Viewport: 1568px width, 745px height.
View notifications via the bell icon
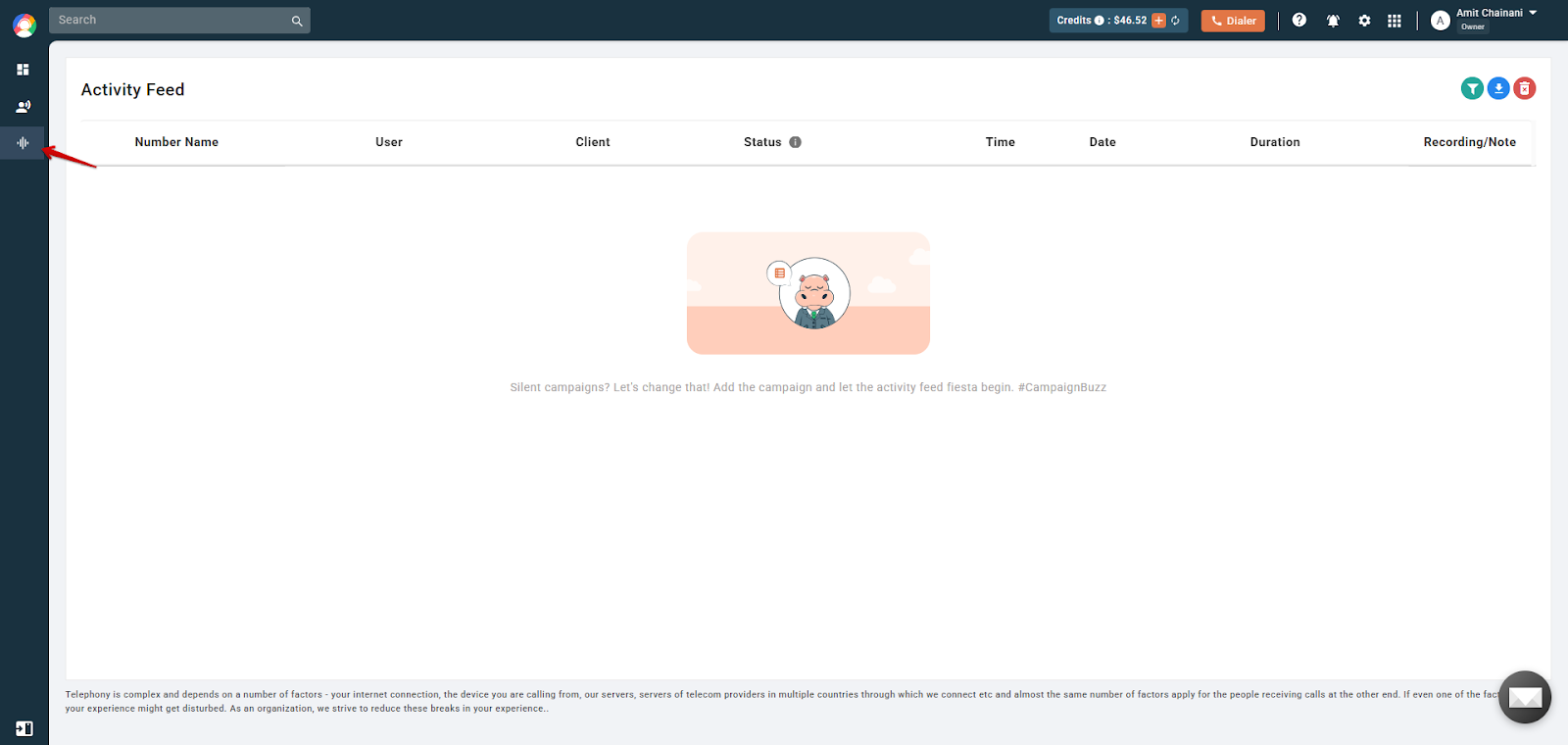[1333, 21]
